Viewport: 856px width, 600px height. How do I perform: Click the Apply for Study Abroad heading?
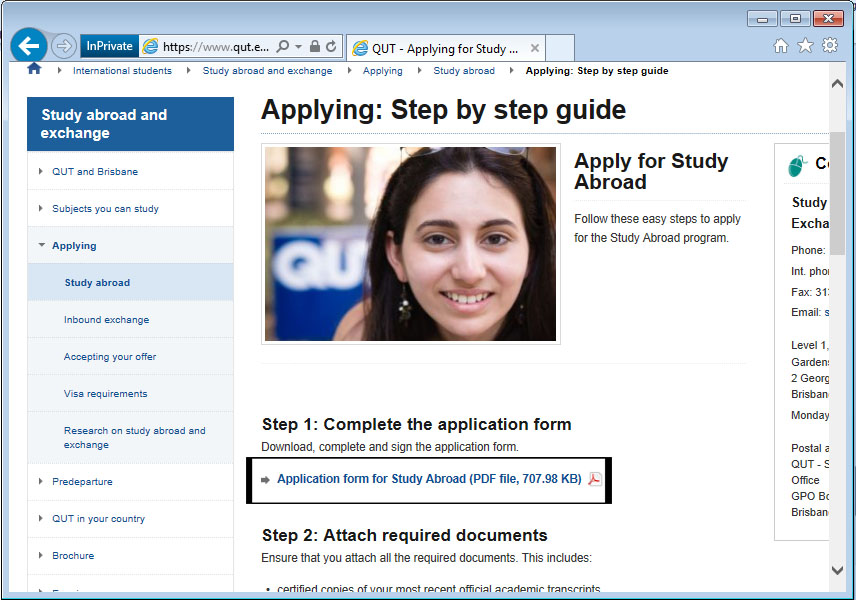pos(651,171)
